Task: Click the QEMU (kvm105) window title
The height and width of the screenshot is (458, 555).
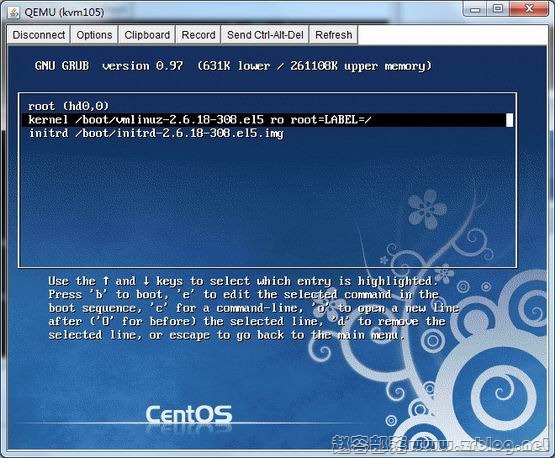Action: click(64, 12)
